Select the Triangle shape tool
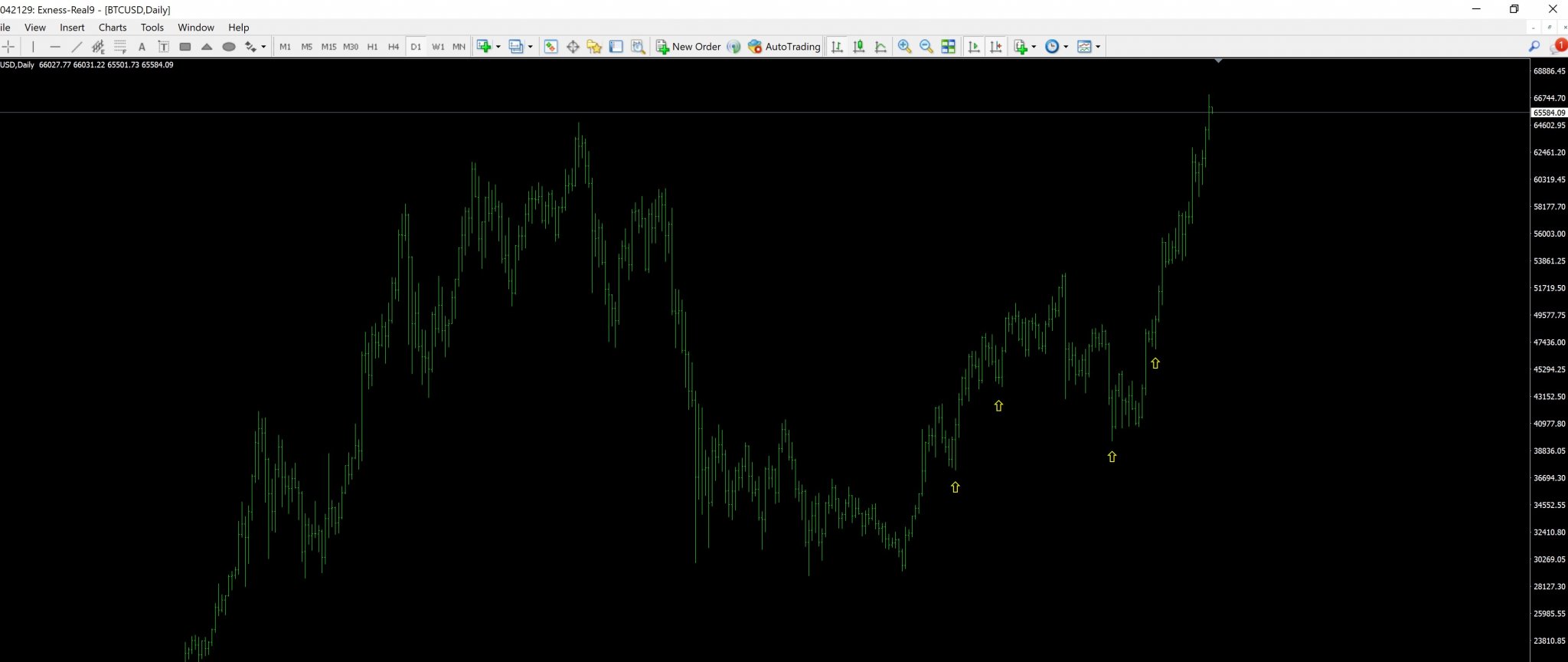This screenshot has width=1568, height=662. click(x=207, y=47)
